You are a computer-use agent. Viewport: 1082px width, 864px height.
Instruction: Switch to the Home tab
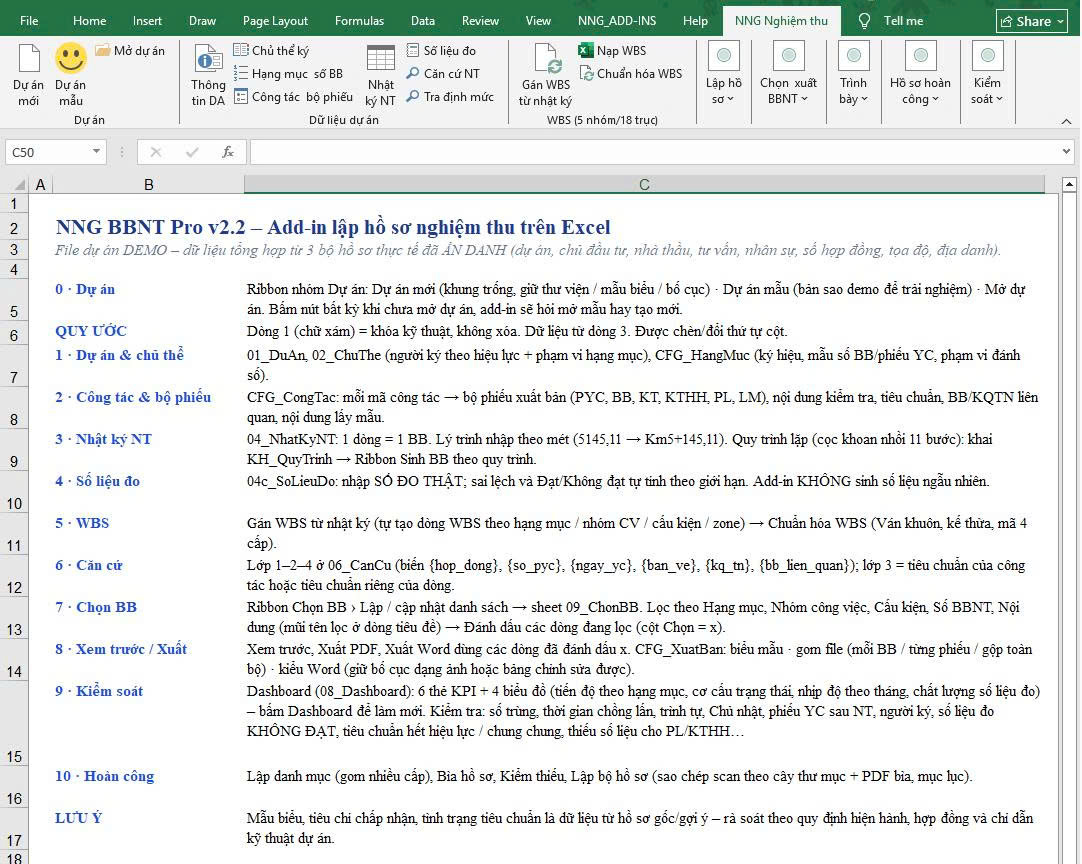90,21
